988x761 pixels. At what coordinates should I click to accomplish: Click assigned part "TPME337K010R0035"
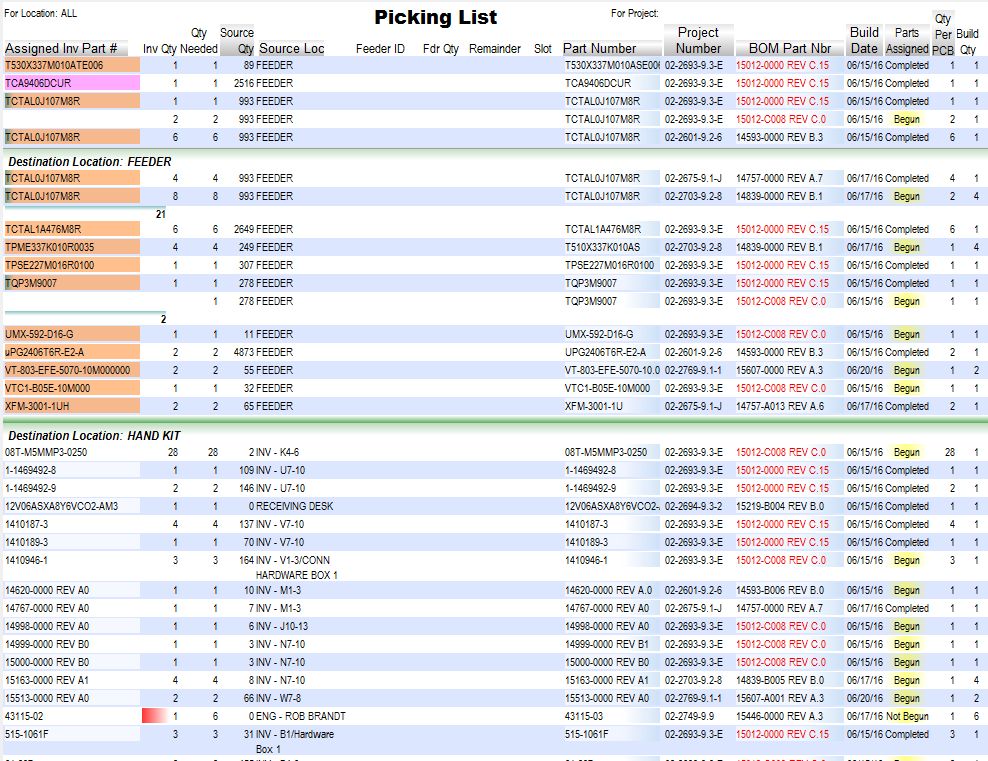pyautogui.click(x=72, y=248)
